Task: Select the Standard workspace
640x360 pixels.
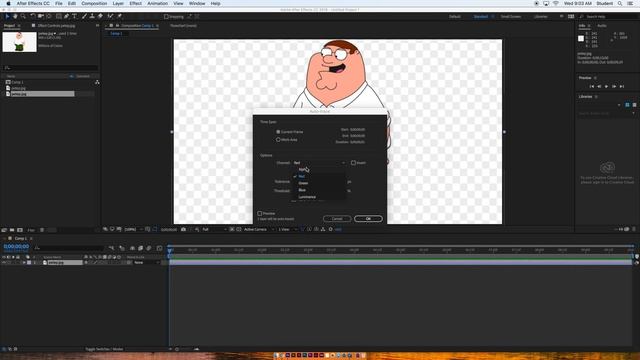Action: point(481,17)
